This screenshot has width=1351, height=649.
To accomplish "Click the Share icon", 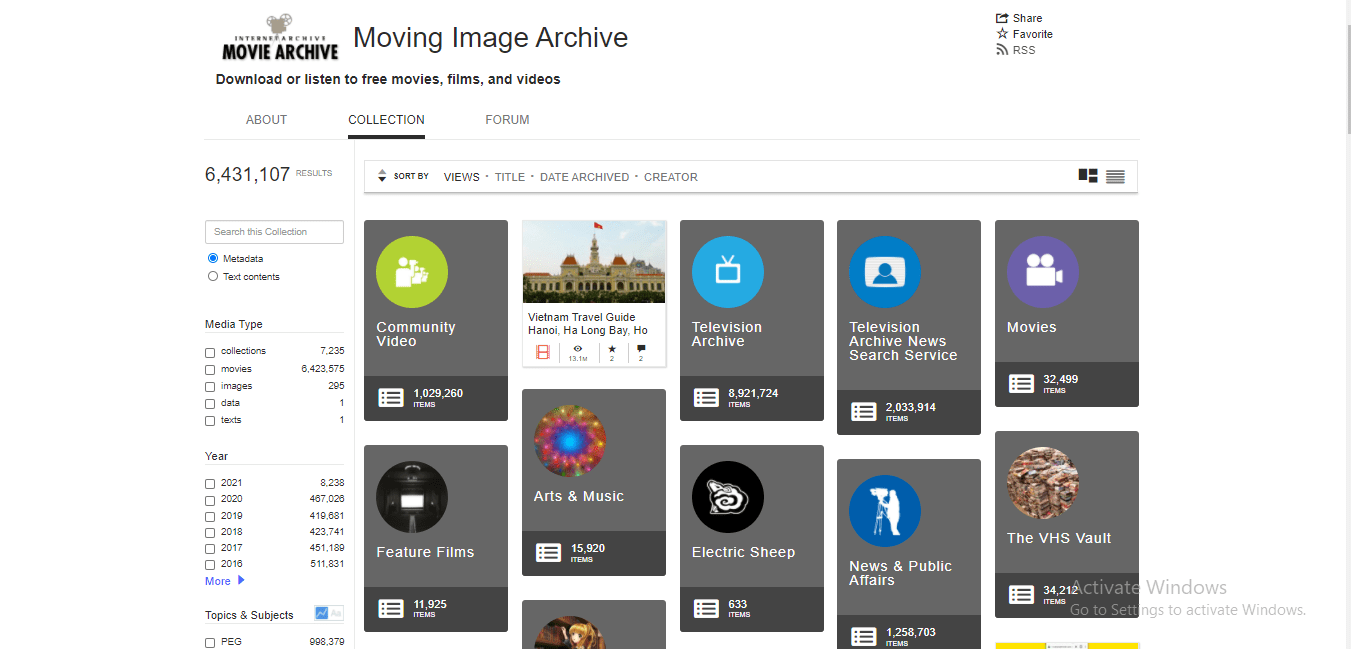I will tap(1002, 18).
